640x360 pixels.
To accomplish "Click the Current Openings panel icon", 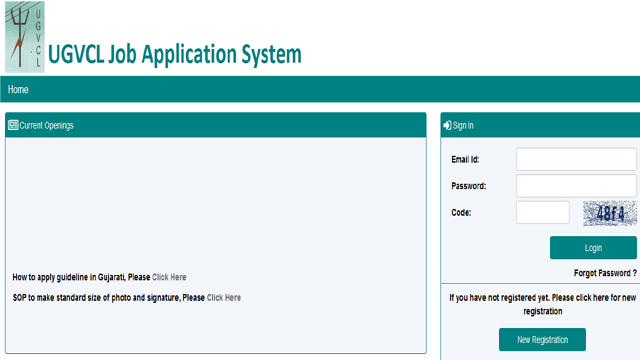I will 13,125.
